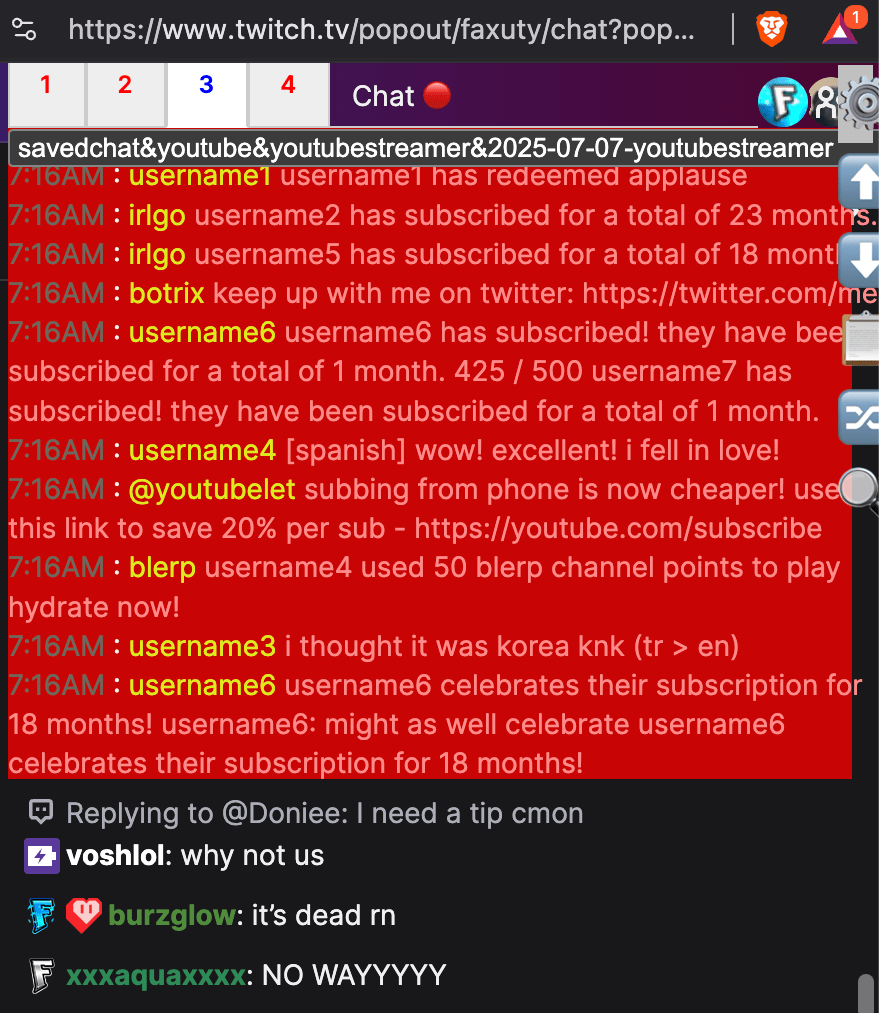Click the Brave rewards triangle icon
The height and width of the screenshot is (1013, 879).
point(840,27)
